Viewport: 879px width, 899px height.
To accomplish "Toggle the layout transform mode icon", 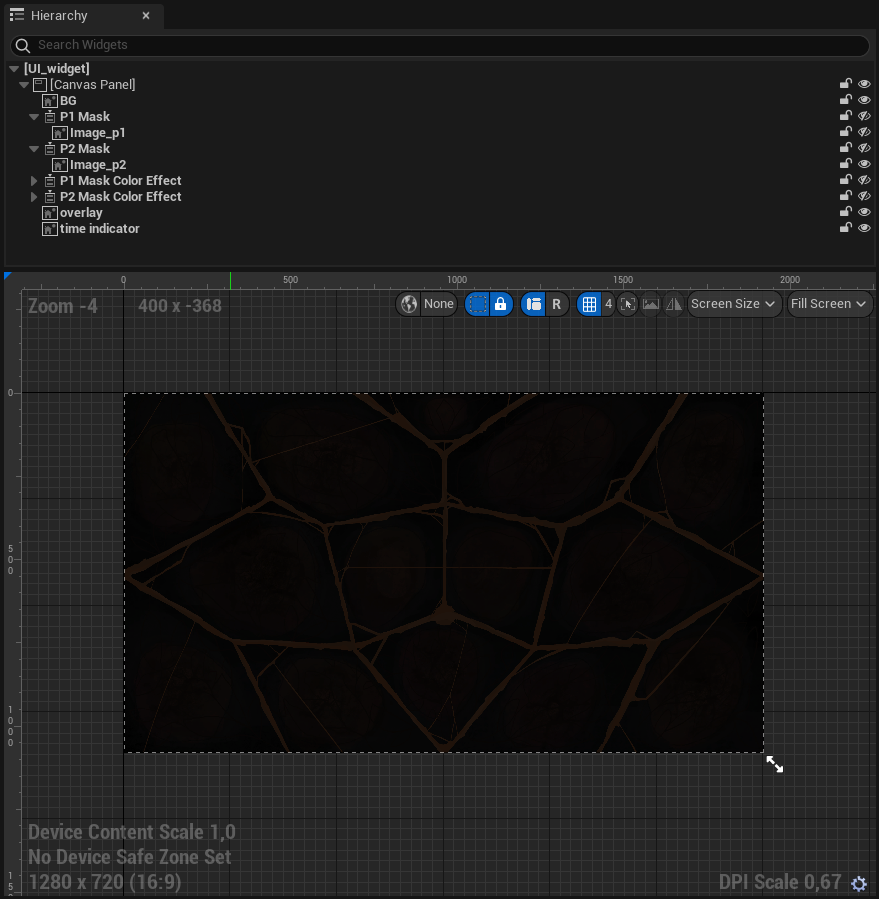I will pyautogui.click(x=534, y=304).
